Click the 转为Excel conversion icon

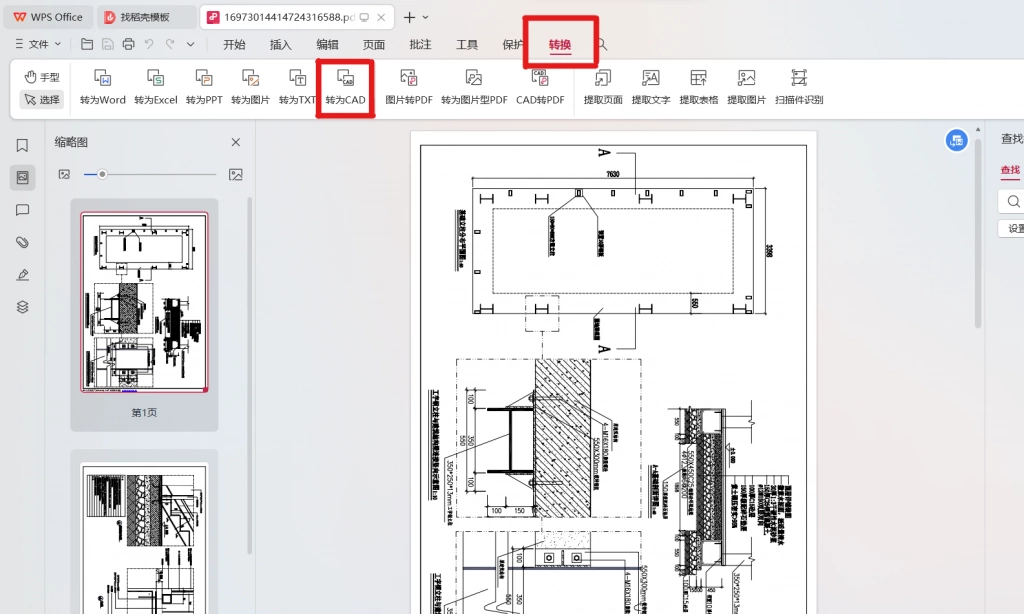pyautogui.click(x=155, y=86)
